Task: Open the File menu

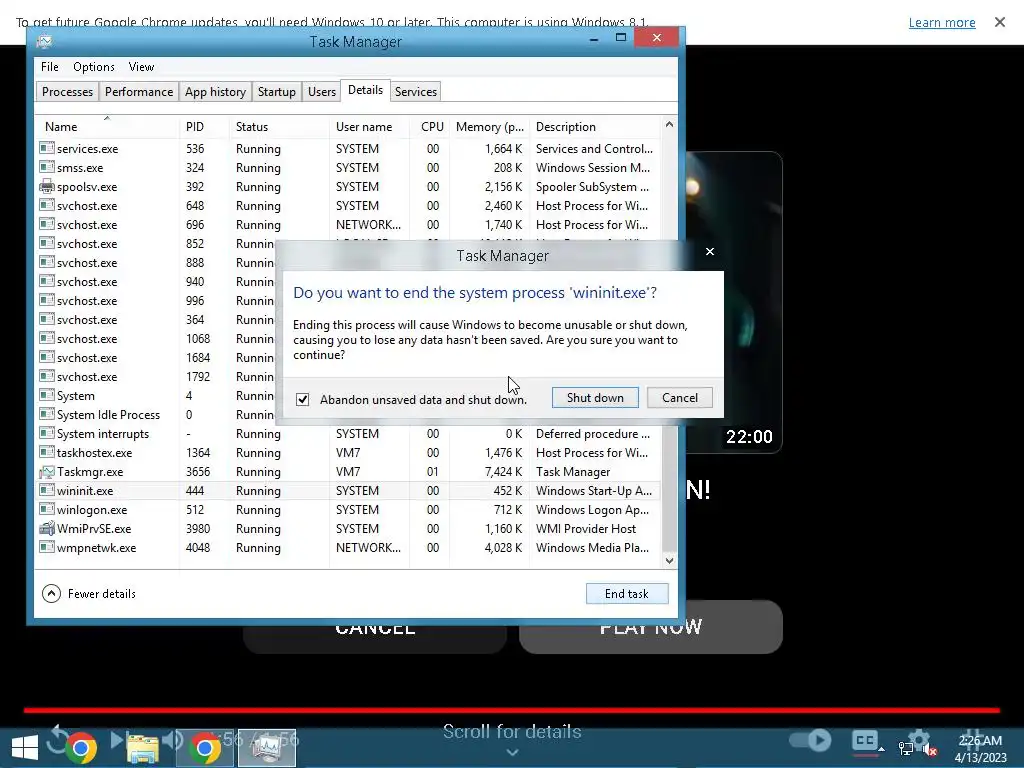Action: click(x=50, y=67)
